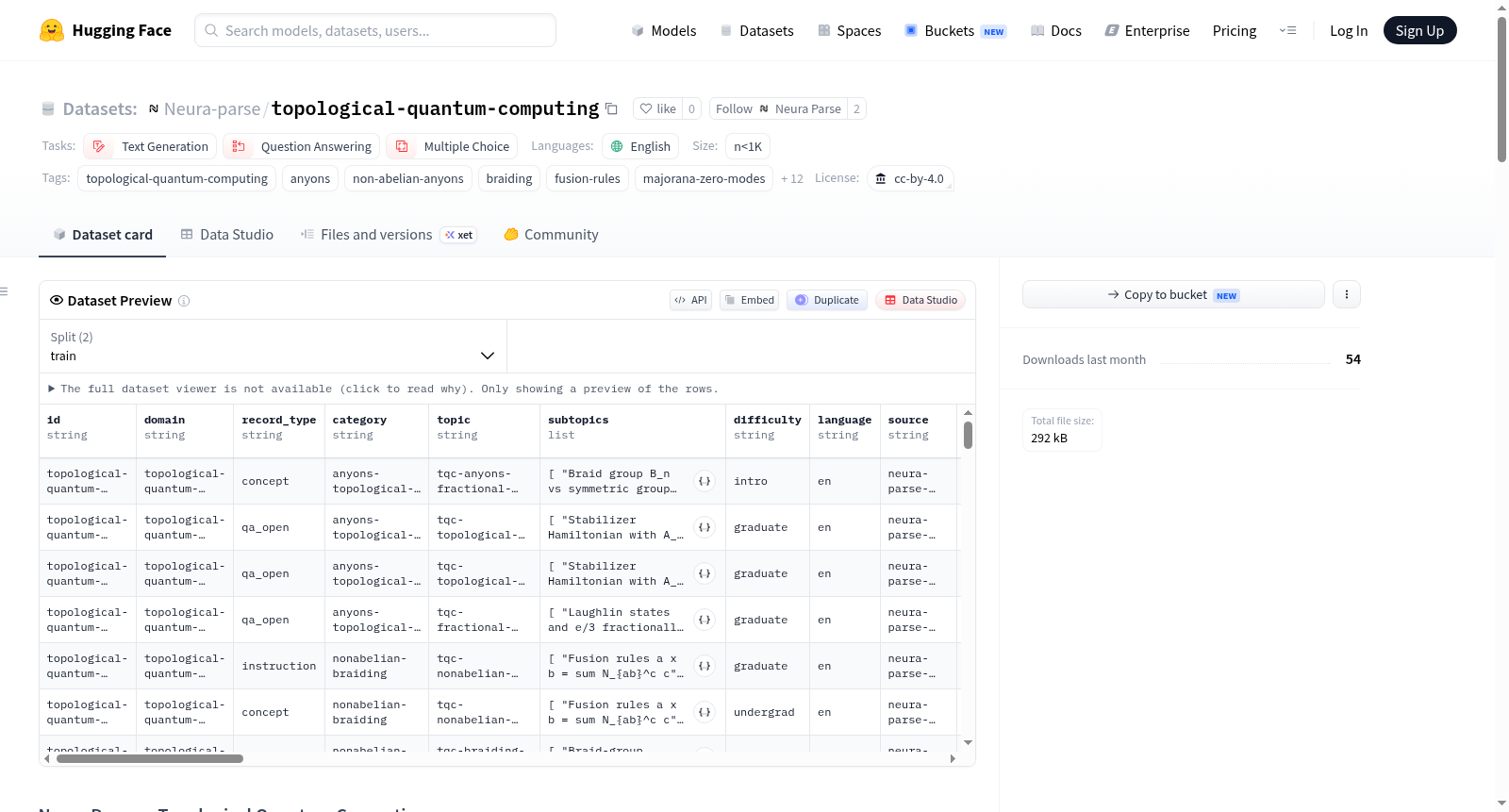Click the table horizontal scrollbar thumb
Image resolution: width=1509 pixels, height=812 pixels.
click(150, 758)
